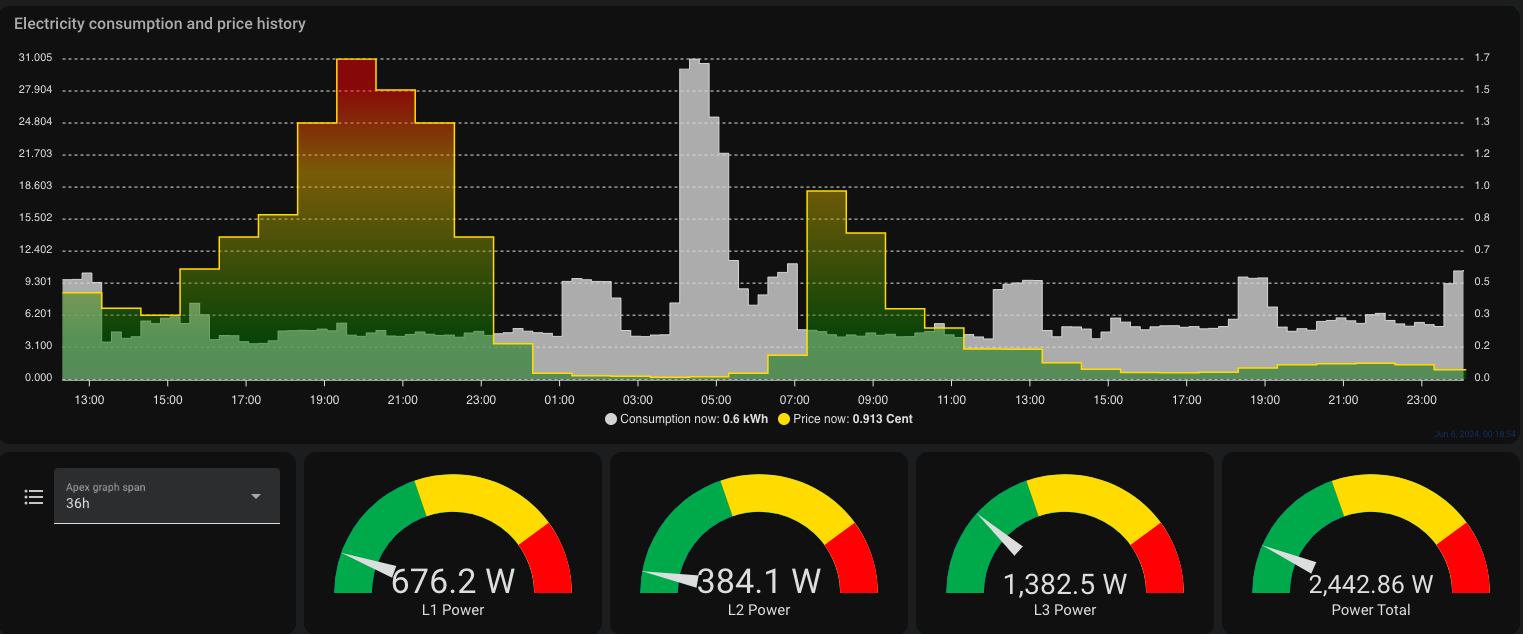Click the L3 Power label

1065,610
